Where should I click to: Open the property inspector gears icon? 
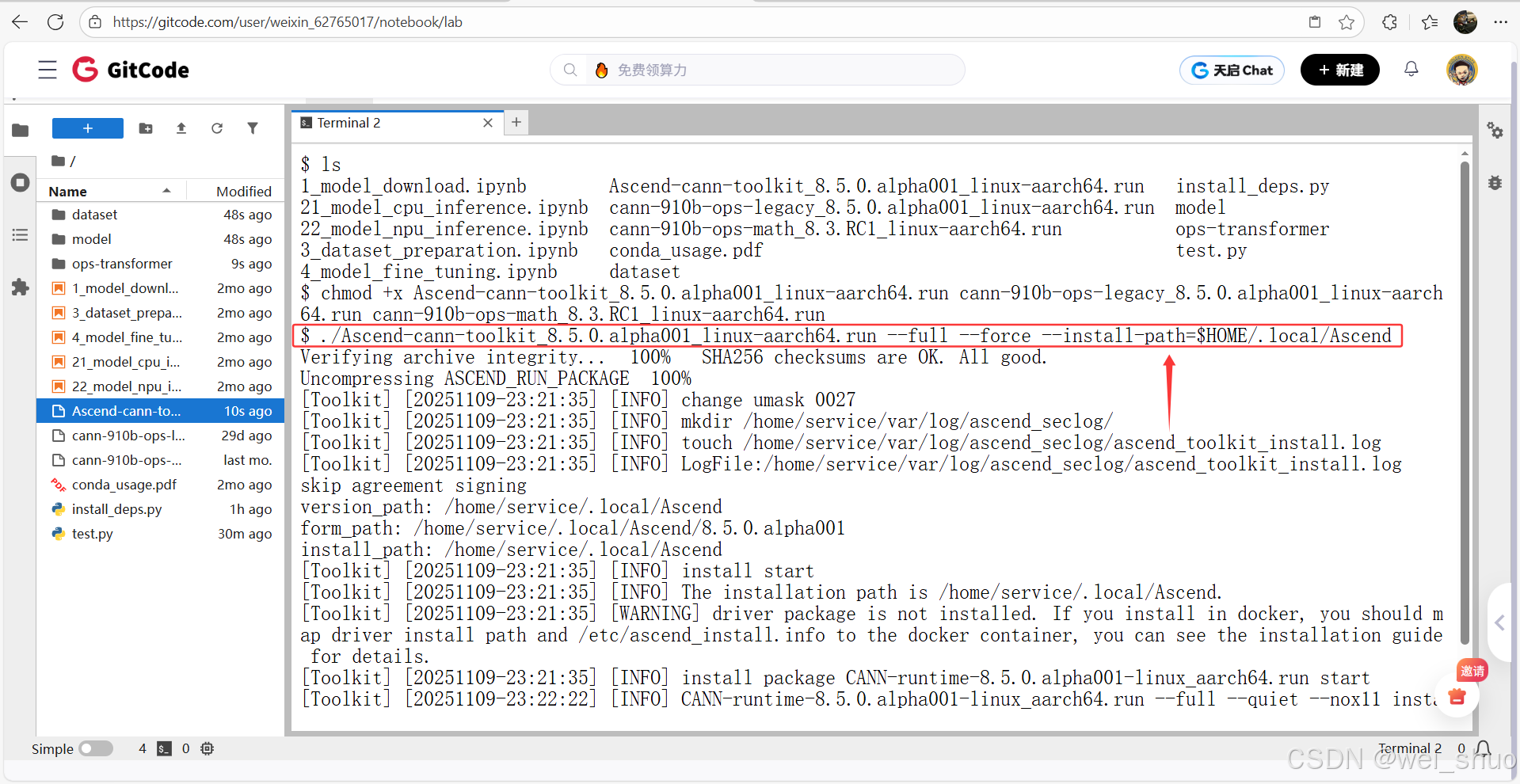(x=1495, y=131)
